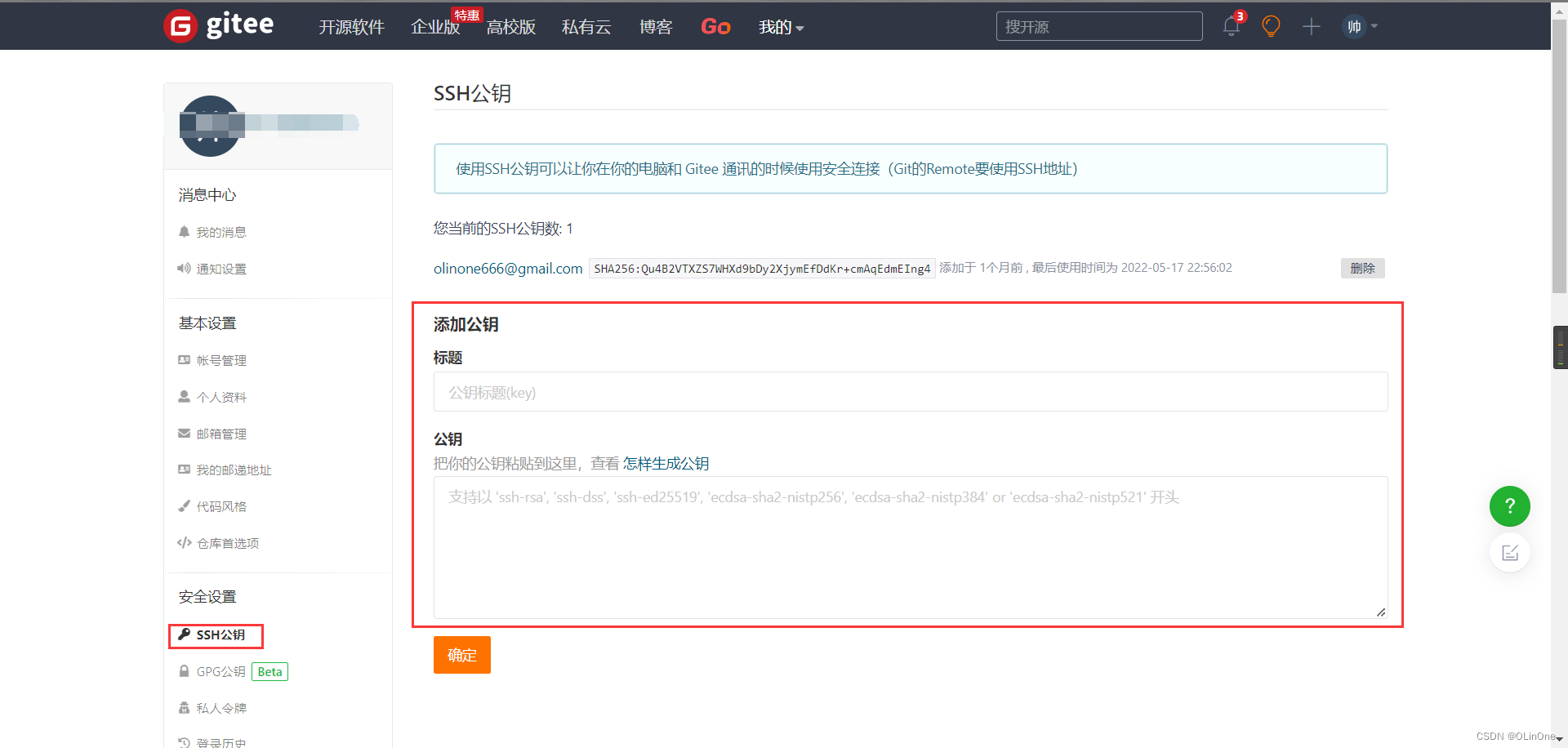This screenshot has width=1568, height=748.
Task: Open 博客 in top navigation
Action: [x=656, y=27]
